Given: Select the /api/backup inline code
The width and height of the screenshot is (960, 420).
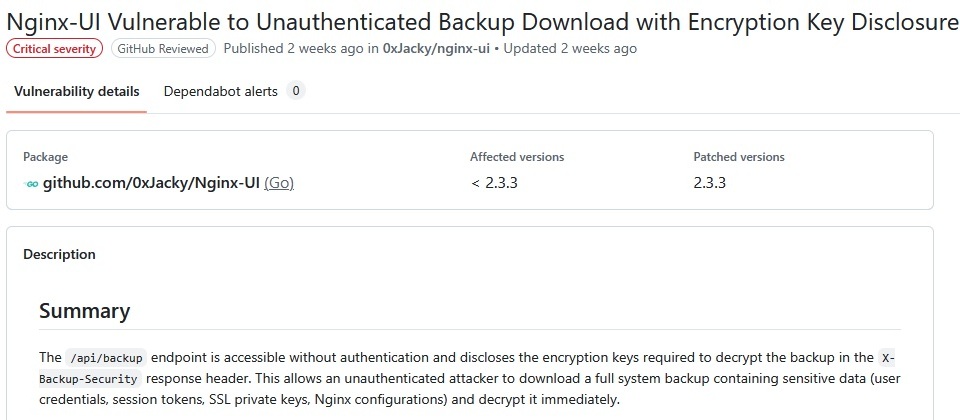Looking at the screenshot, I should click(x=107, y=358).
